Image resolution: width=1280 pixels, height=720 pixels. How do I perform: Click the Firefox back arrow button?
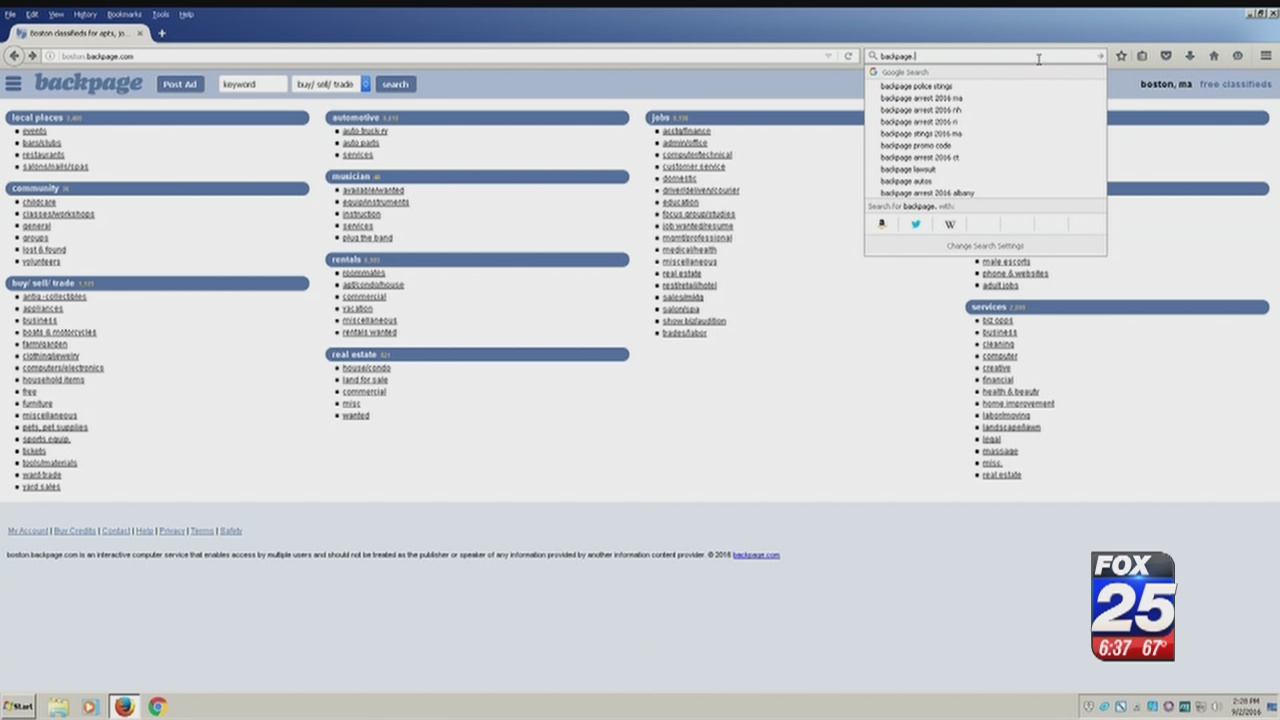14,56
